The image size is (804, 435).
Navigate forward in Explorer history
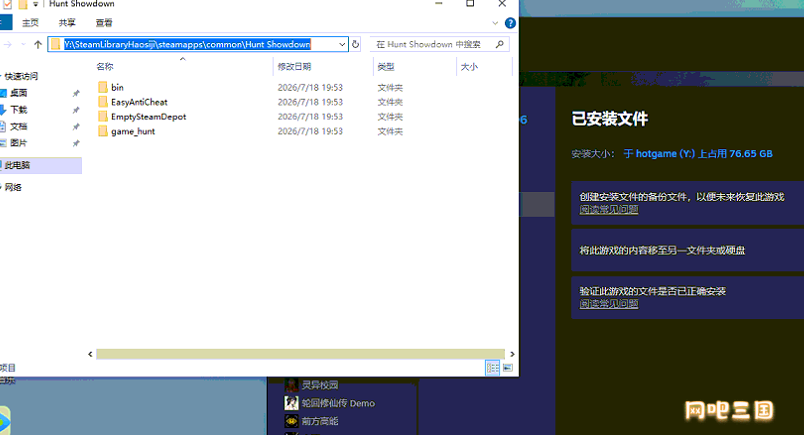8,45
